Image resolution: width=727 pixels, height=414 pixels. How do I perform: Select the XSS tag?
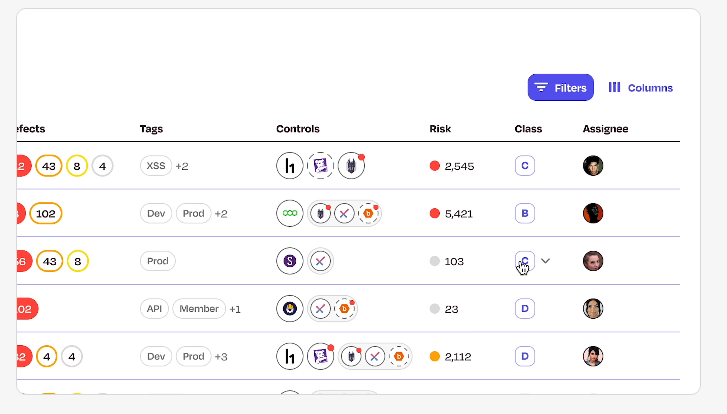click(155, 166)
